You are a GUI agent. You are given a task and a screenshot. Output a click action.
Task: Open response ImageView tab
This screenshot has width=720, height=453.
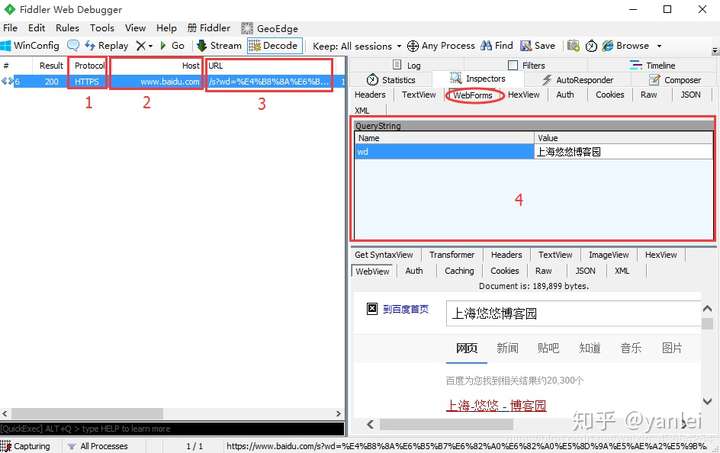pyautogui.click(x=609, y=255)
